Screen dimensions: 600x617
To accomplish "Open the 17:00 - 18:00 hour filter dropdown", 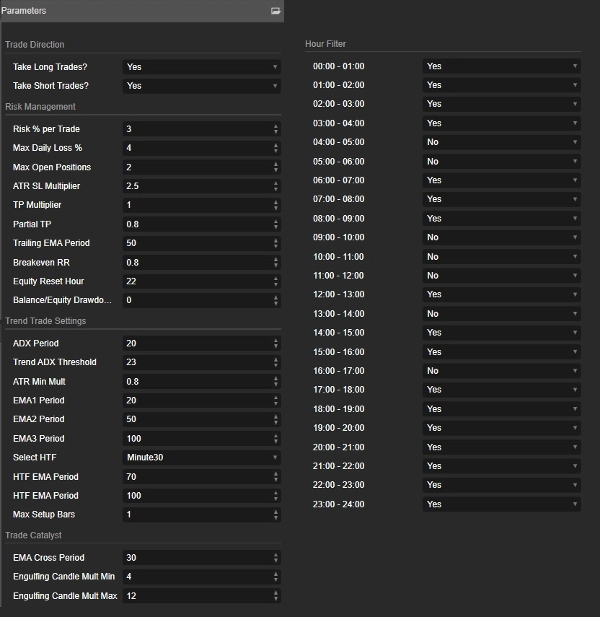I will [x=502, y=390].
